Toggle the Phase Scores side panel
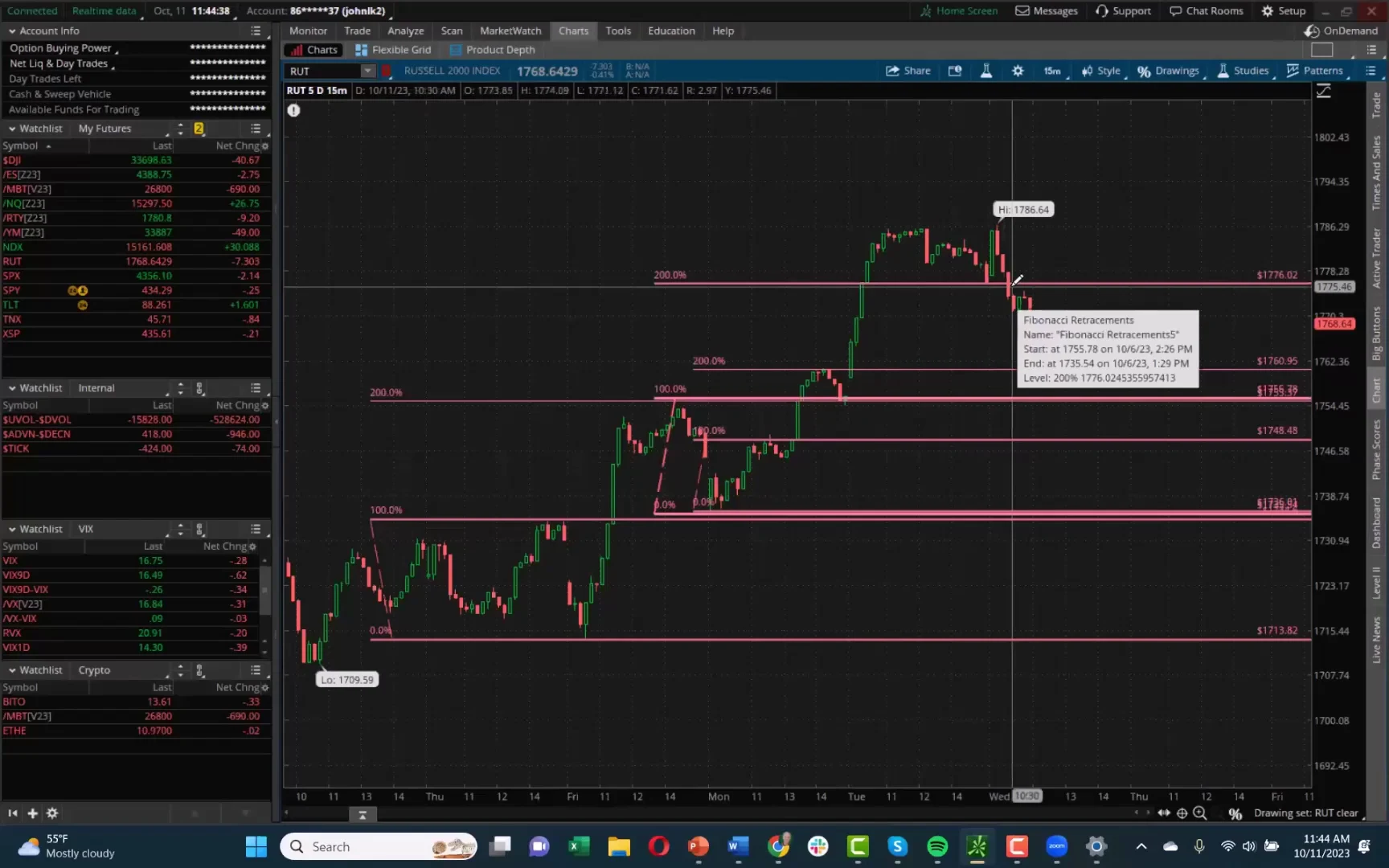The image size is (1389, 868). click(x=1377, y=449)
